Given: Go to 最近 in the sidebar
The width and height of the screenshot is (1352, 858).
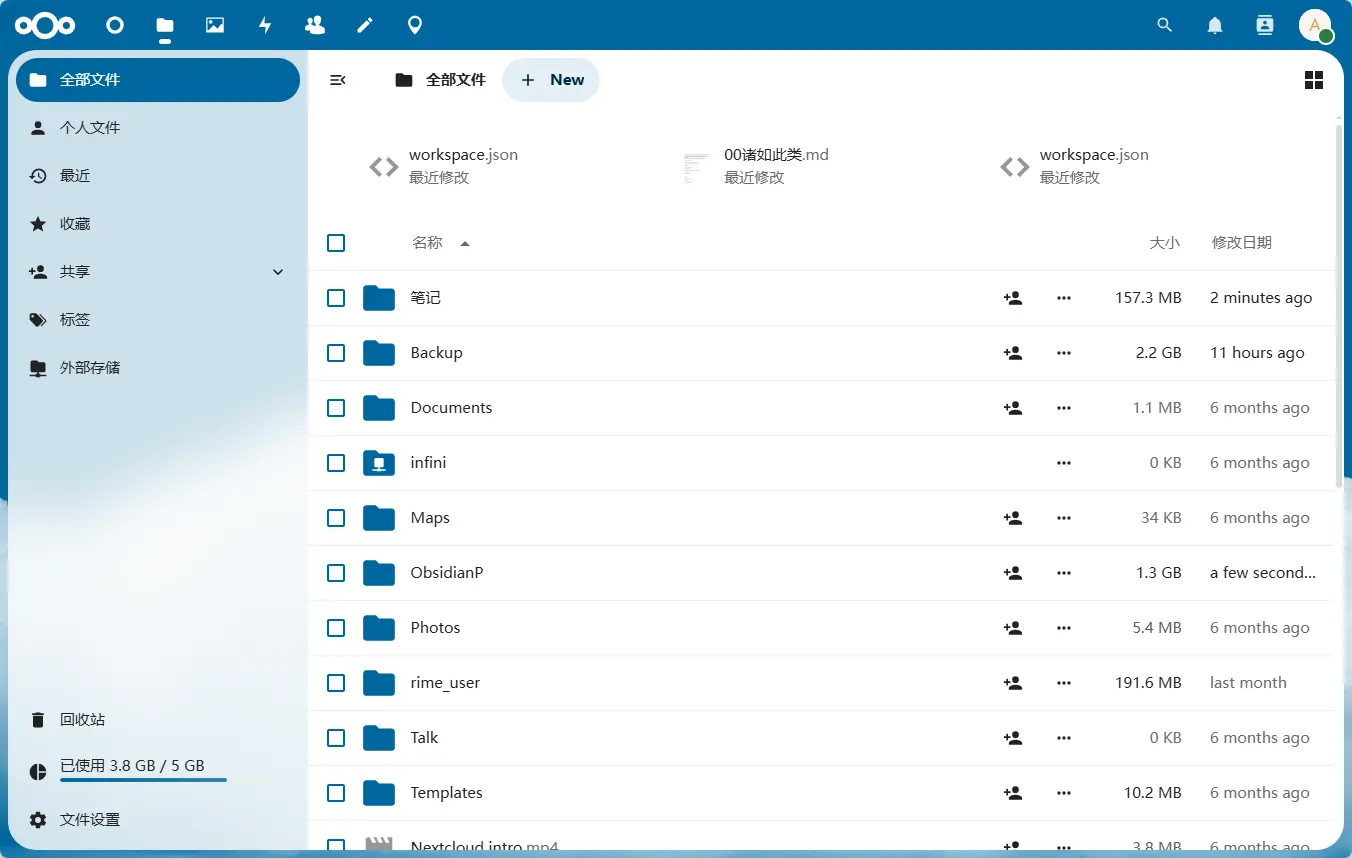Looking at the screenshot, I should [x=75, y=176].
